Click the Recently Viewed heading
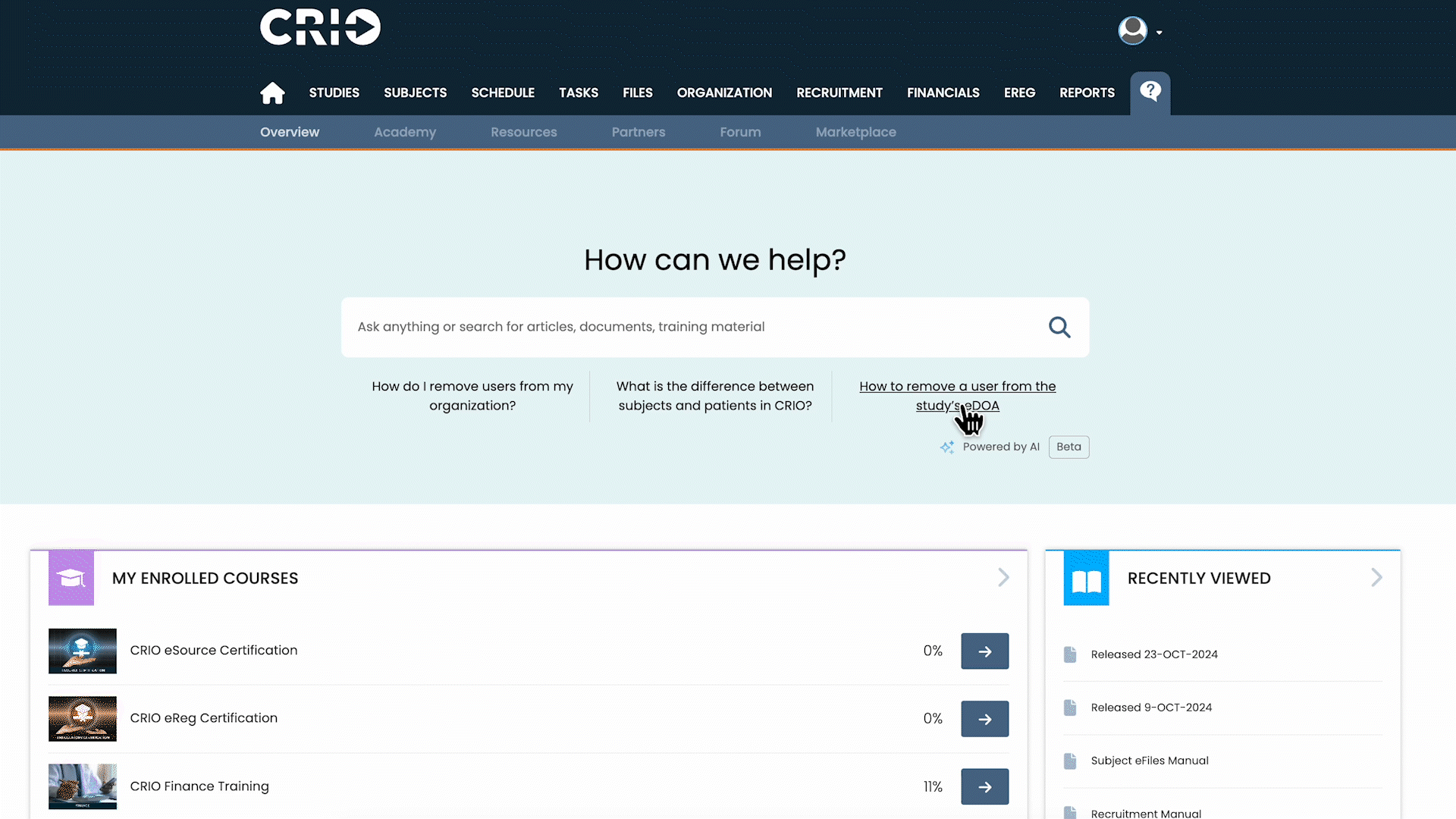 pyautogui.click(x=1199, y=578)
